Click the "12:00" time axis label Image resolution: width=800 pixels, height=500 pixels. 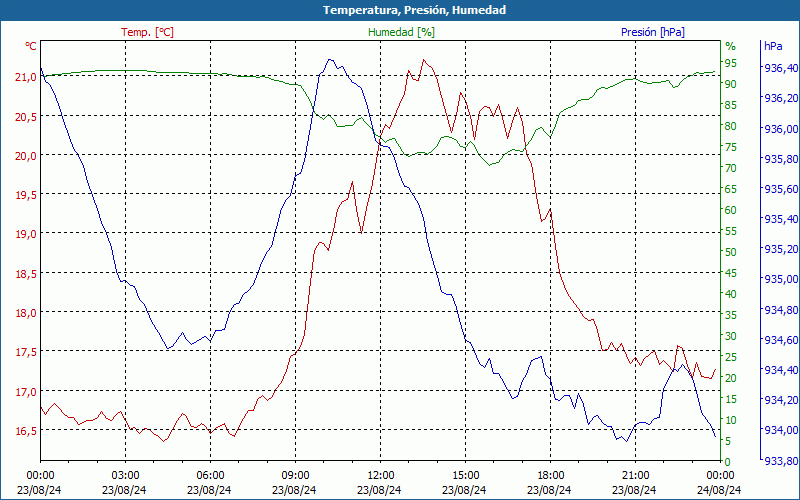tap(380, 476)
